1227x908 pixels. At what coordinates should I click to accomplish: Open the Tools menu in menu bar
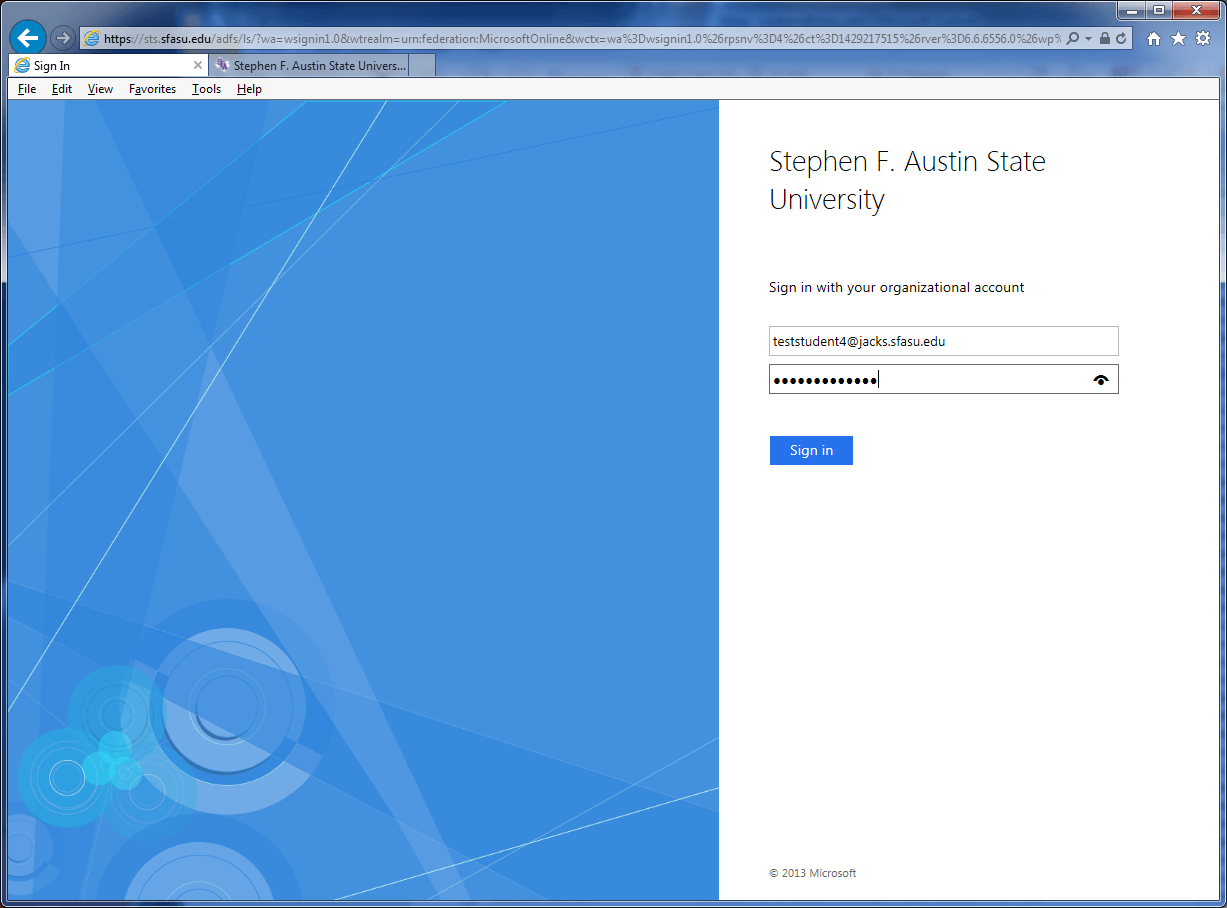206,89
